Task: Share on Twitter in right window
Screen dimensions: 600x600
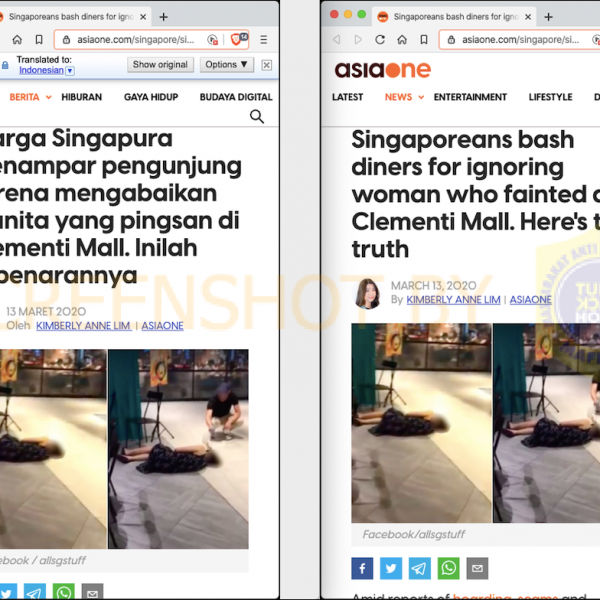Action: pos(391,568)
